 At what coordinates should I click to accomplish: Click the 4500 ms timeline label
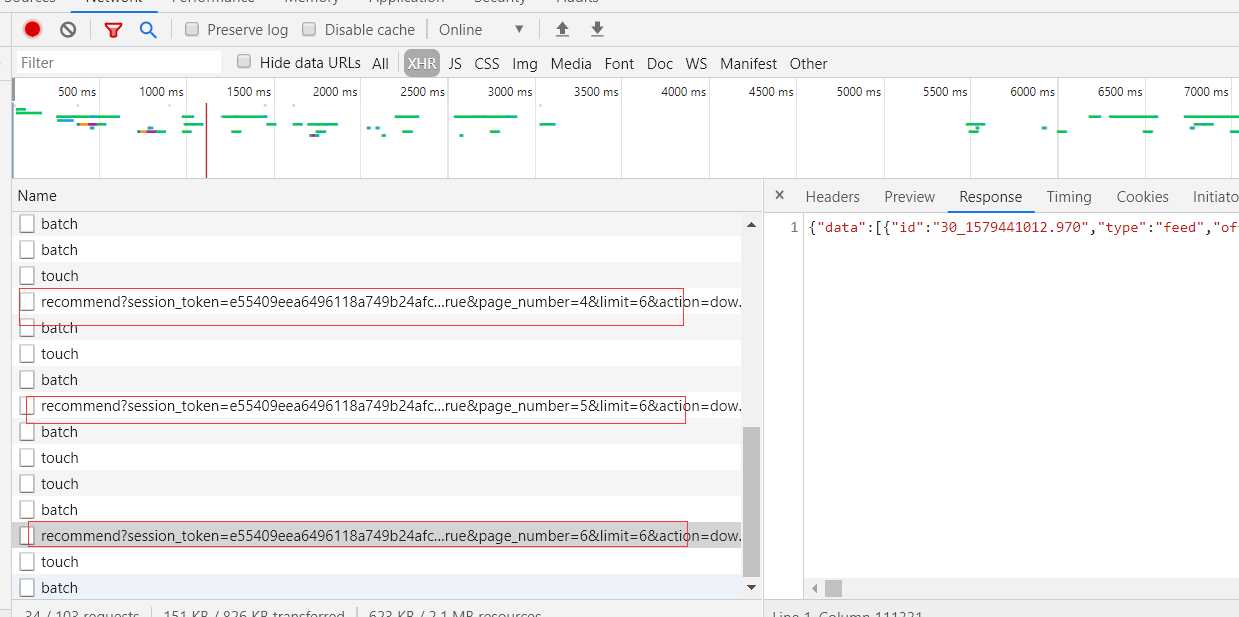[x=771, y=91]
